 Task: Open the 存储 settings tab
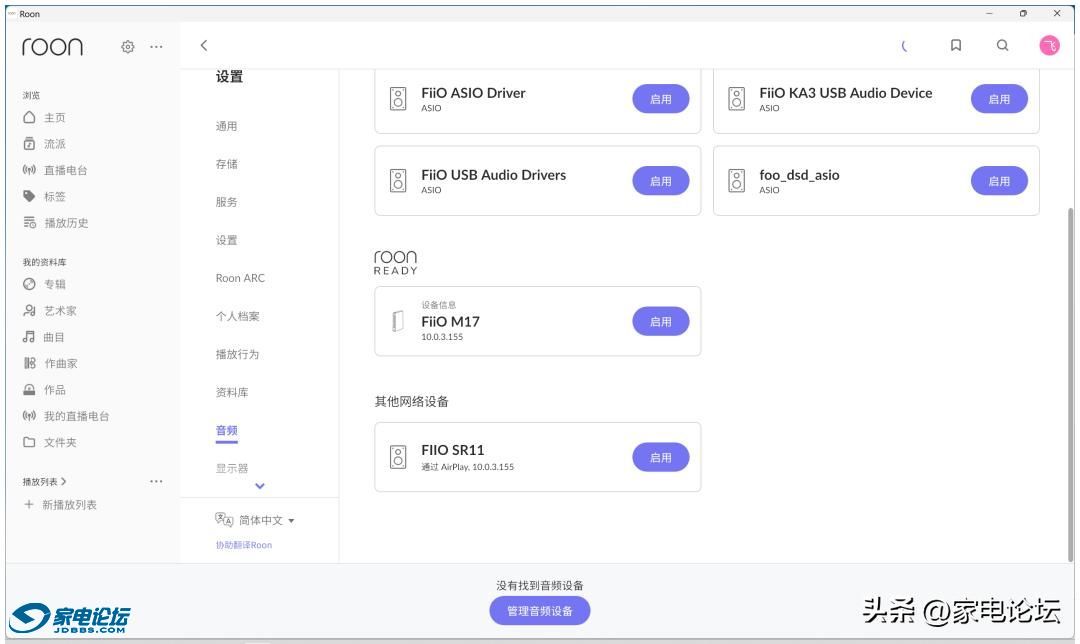coord(227,164)
